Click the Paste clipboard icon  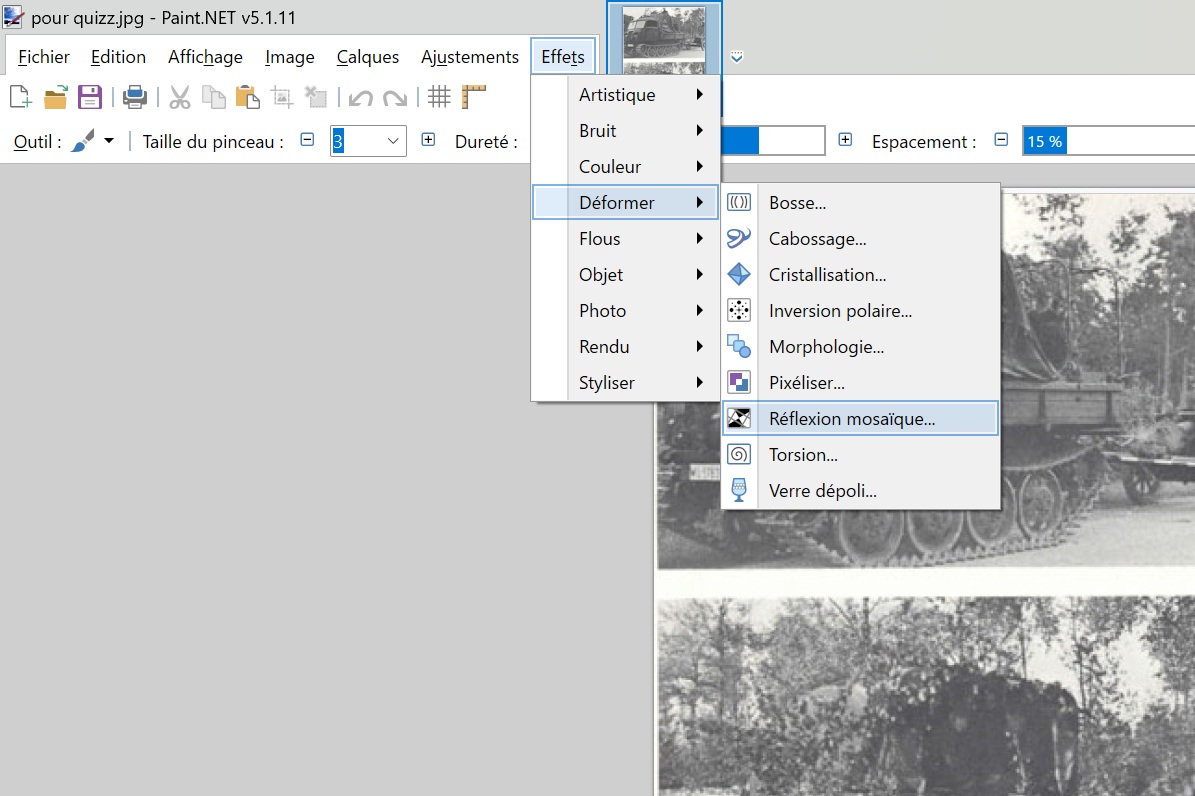(x=248, y=97)
